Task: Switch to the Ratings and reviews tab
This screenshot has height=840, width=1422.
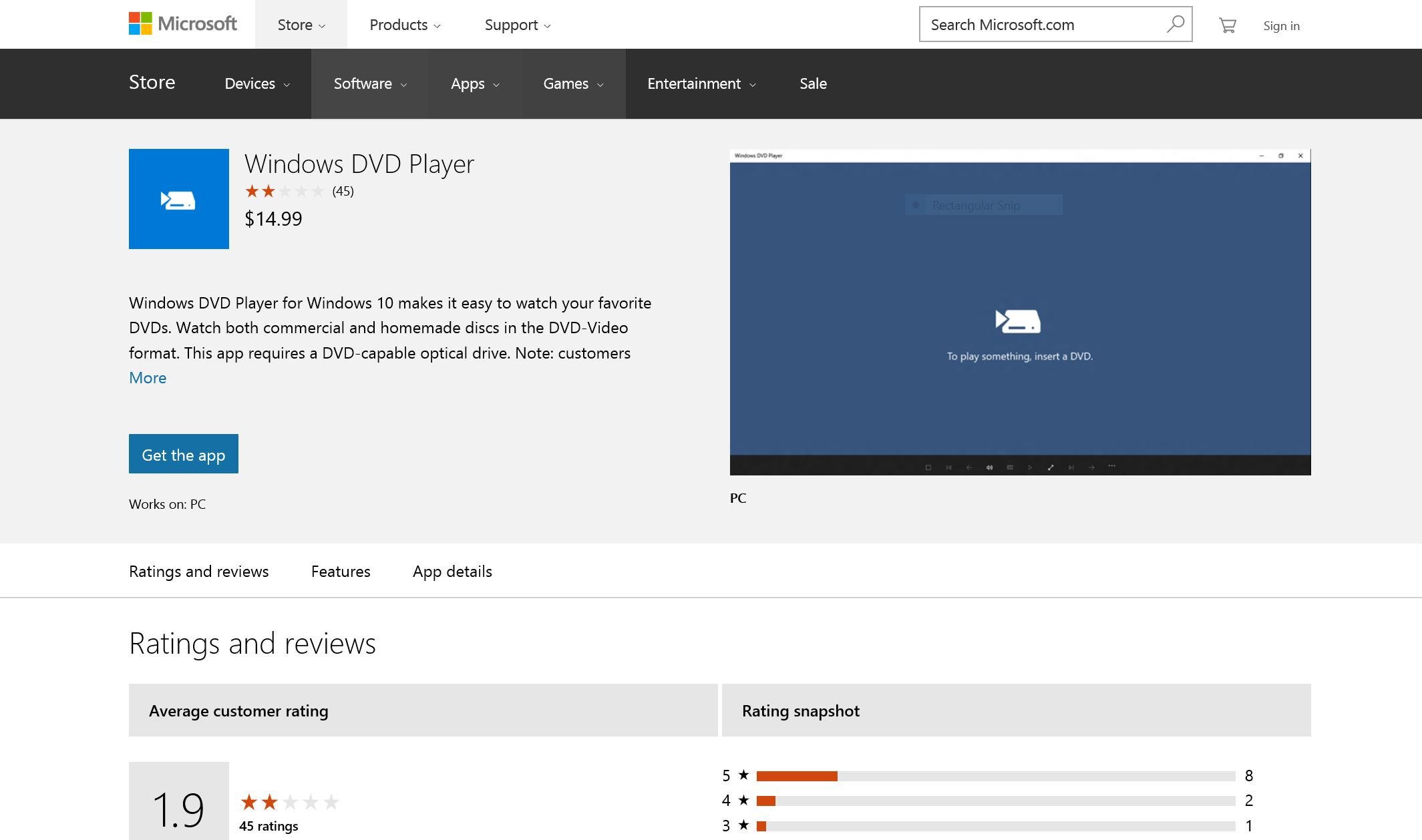Action: click(198, 571)
